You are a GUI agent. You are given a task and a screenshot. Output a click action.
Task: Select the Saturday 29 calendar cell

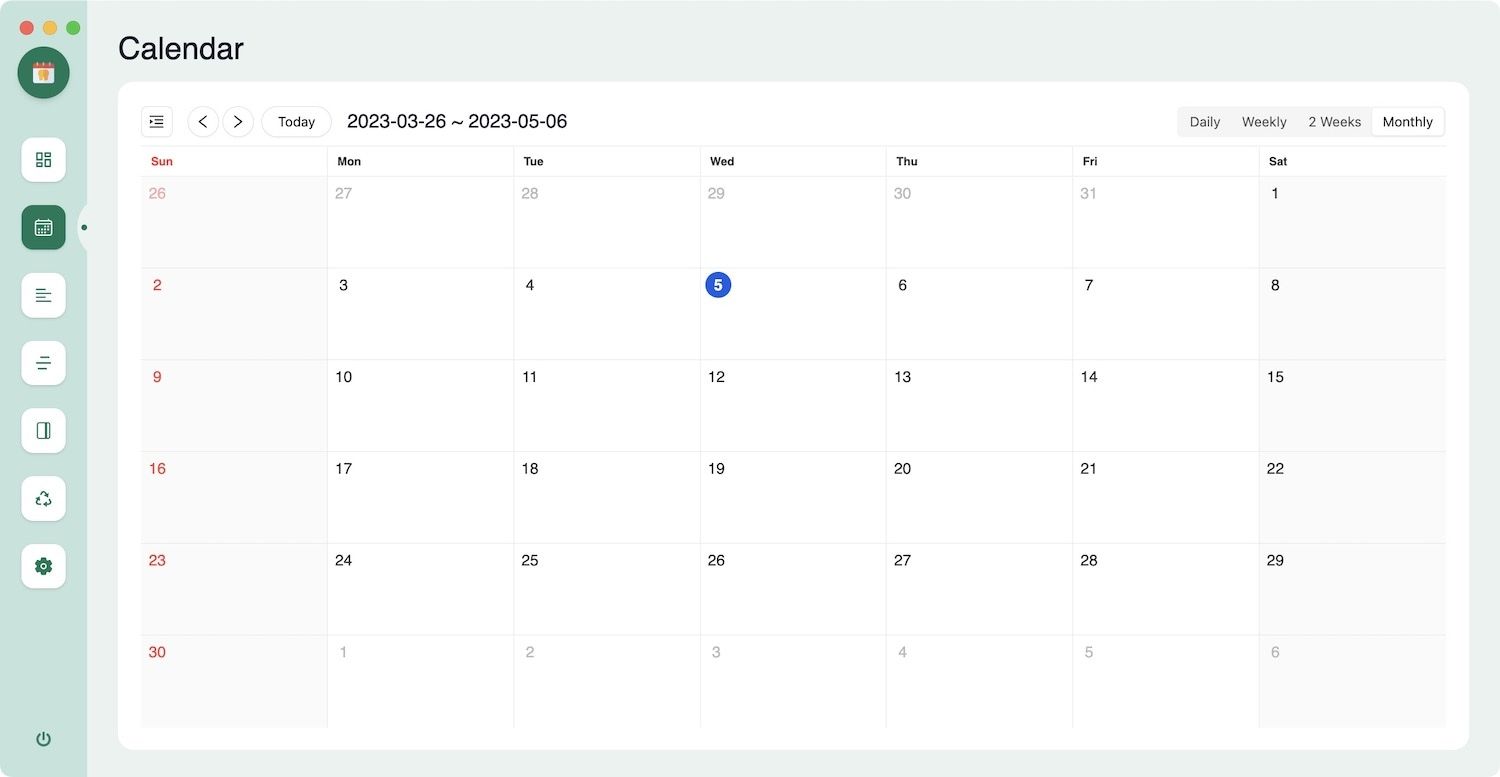tap(1351, 589)
